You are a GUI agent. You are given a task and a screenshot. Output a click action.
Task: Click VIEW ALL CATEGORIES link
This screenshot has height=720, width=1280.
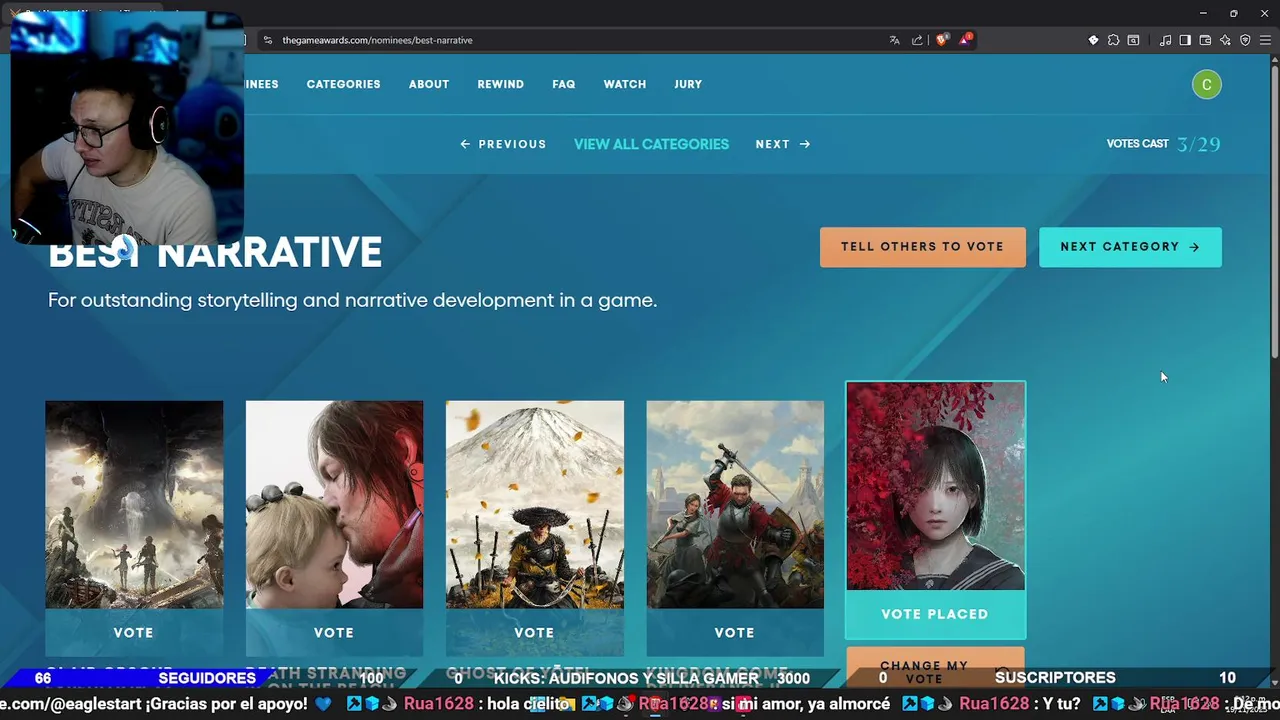coord(651,144)
